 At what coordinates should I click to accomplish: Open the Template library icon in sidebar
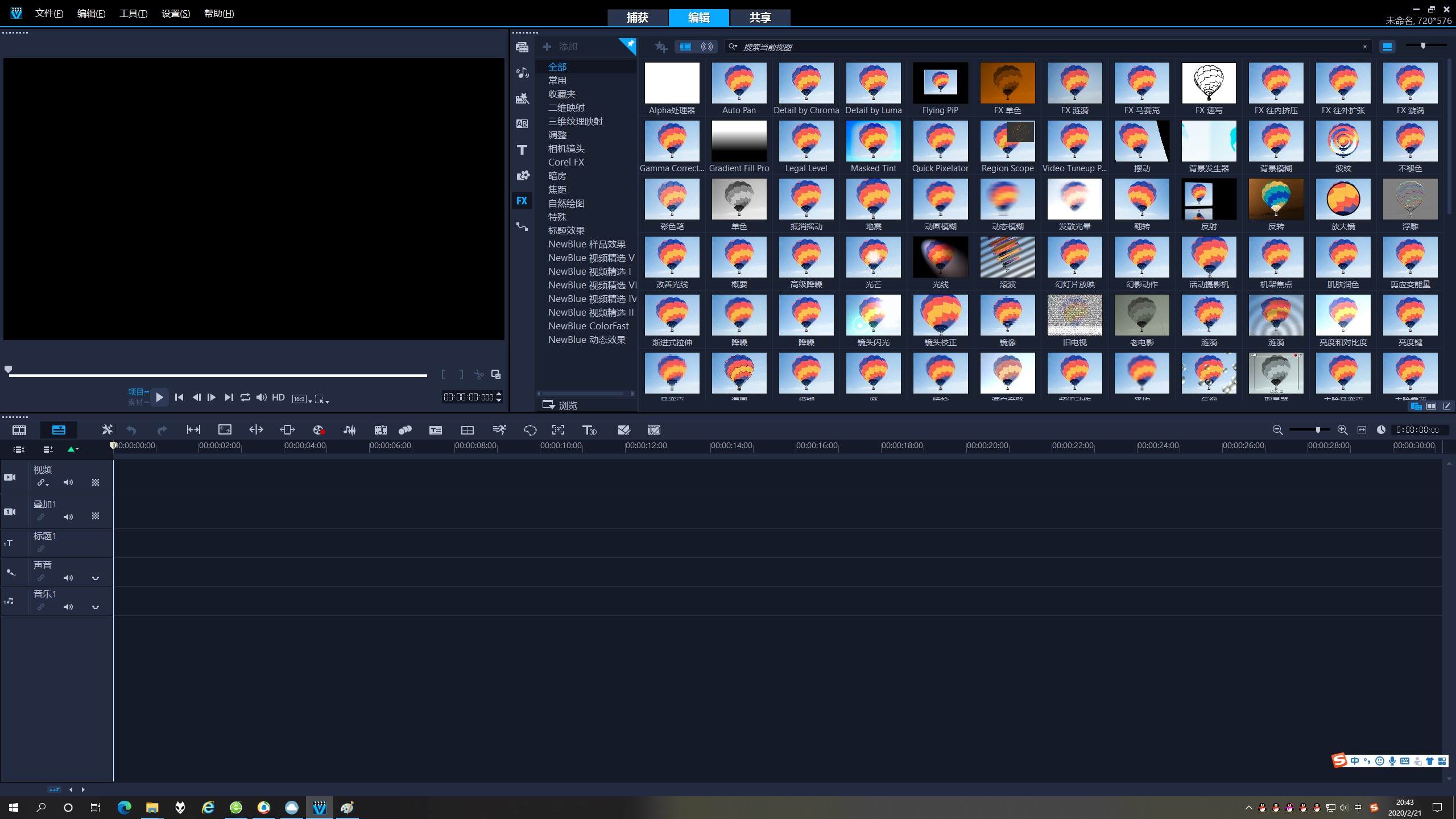pos(522,98)
